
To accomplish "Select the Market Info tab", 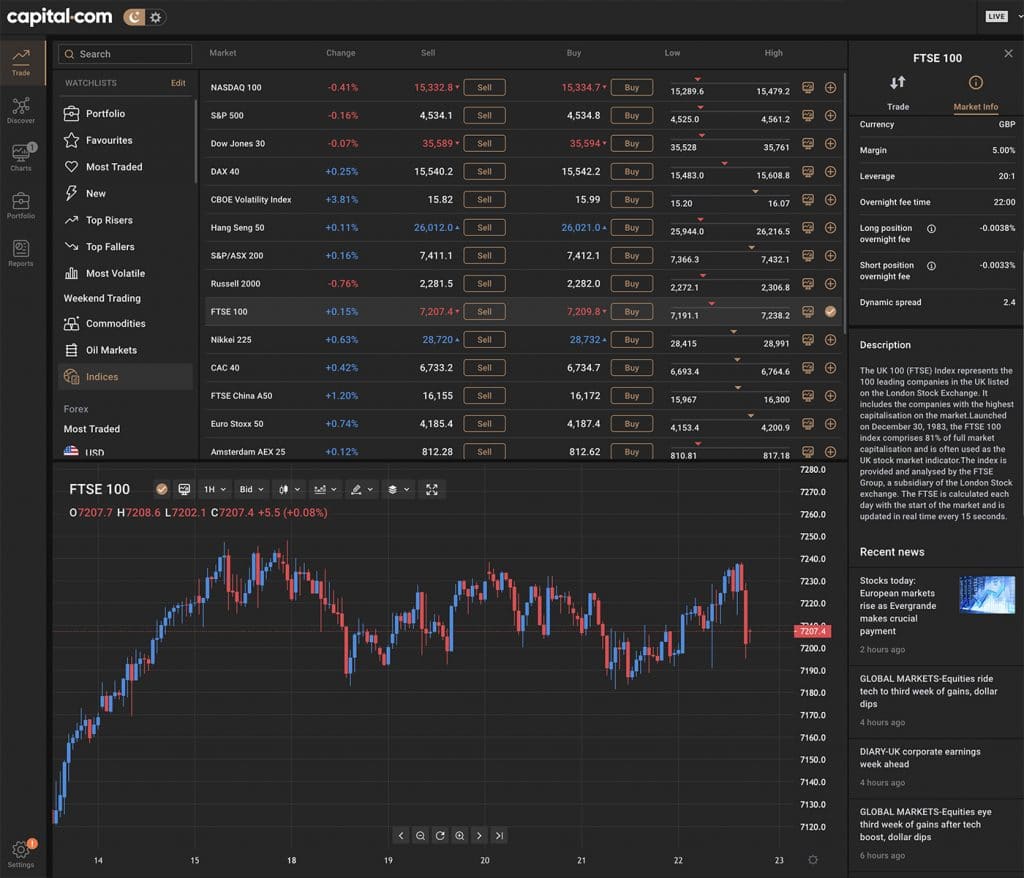I will 976,93.
